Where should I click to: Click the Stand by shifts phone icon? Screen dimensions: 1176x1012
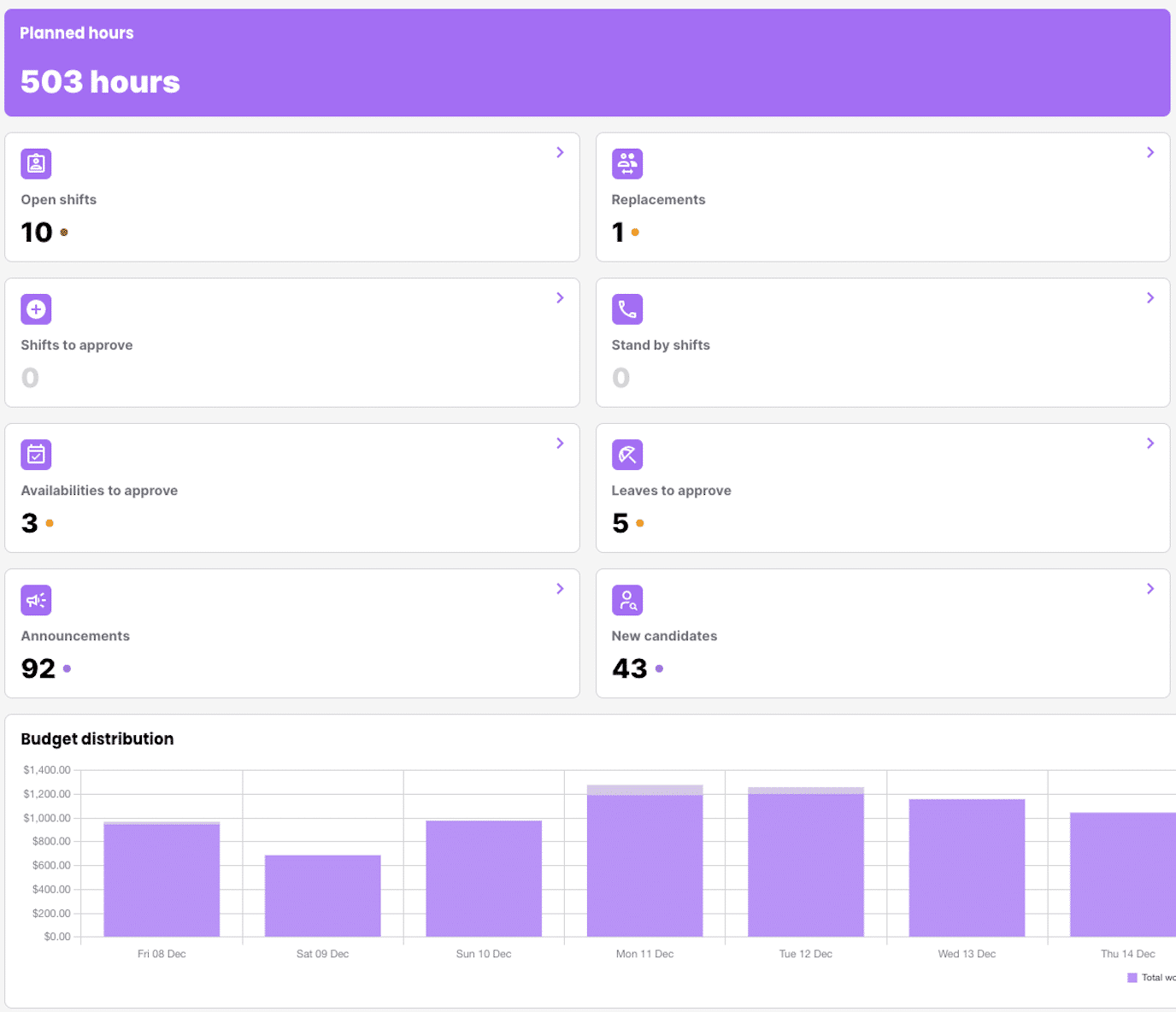click(627, 309)
